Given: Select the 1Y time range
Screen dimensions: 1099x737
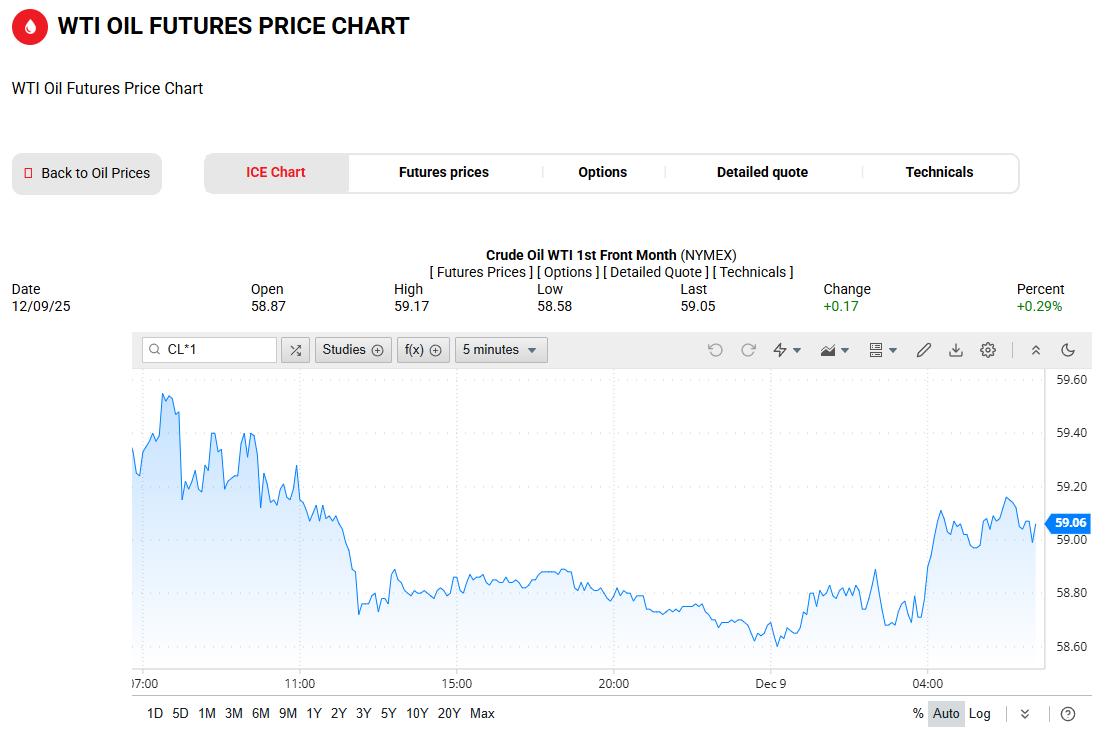Looking at the screenshot, I should pyautogui.click(x=314, y=714).
